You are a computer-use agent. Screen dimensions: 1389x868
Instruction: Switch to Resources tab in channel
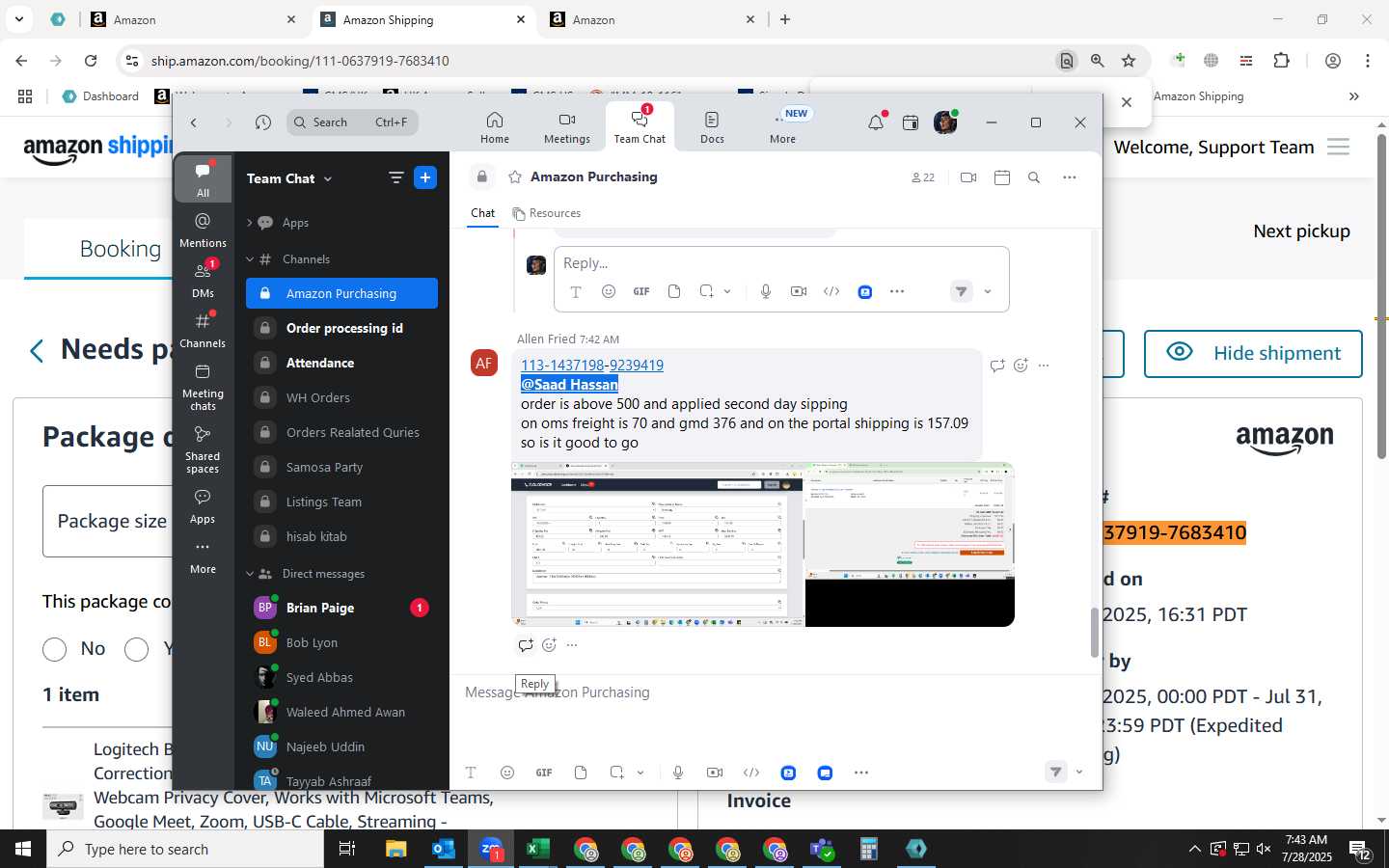click(546, 213)
